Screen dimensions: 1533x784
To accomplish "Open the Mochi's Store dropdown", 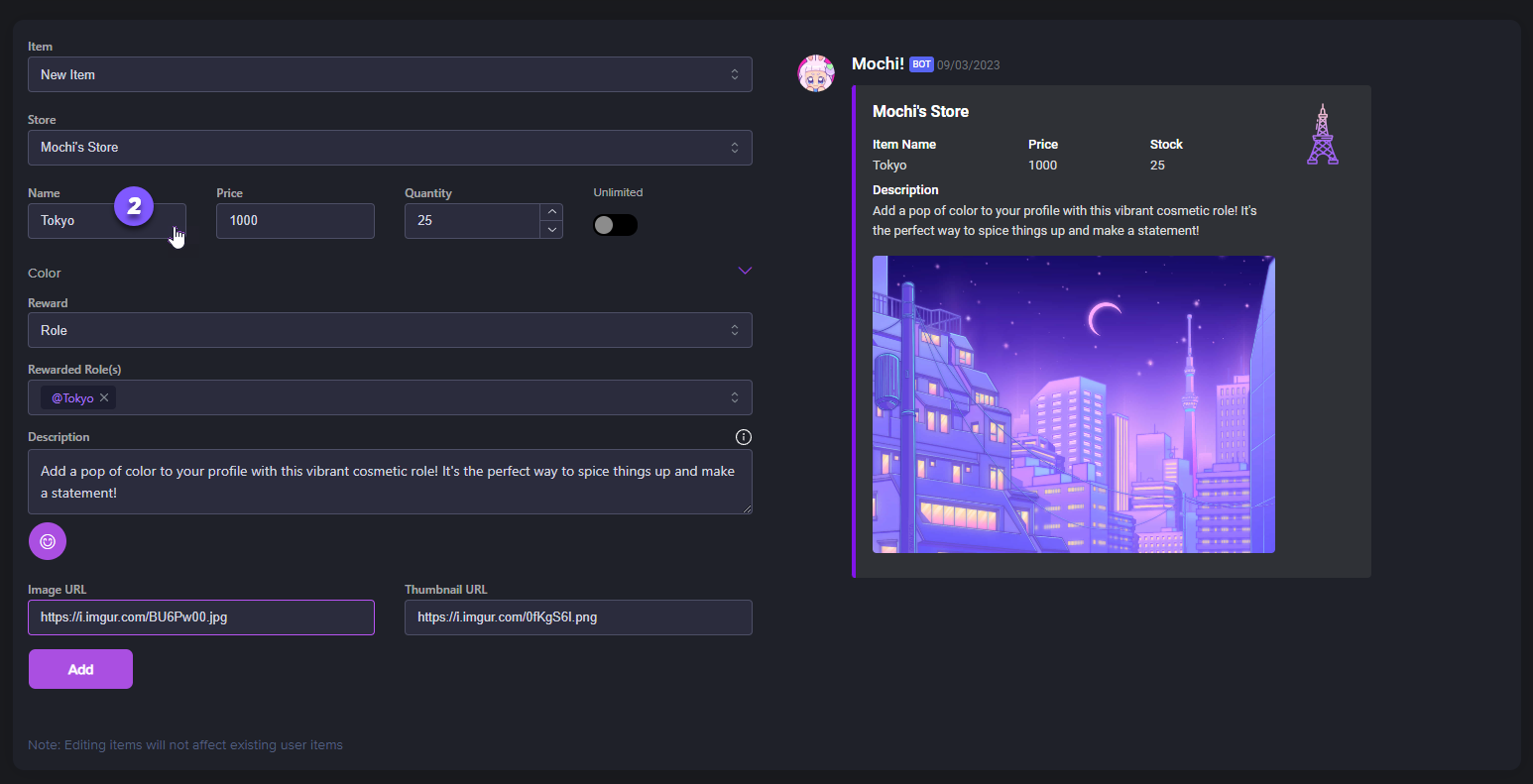I will (390, 148).
